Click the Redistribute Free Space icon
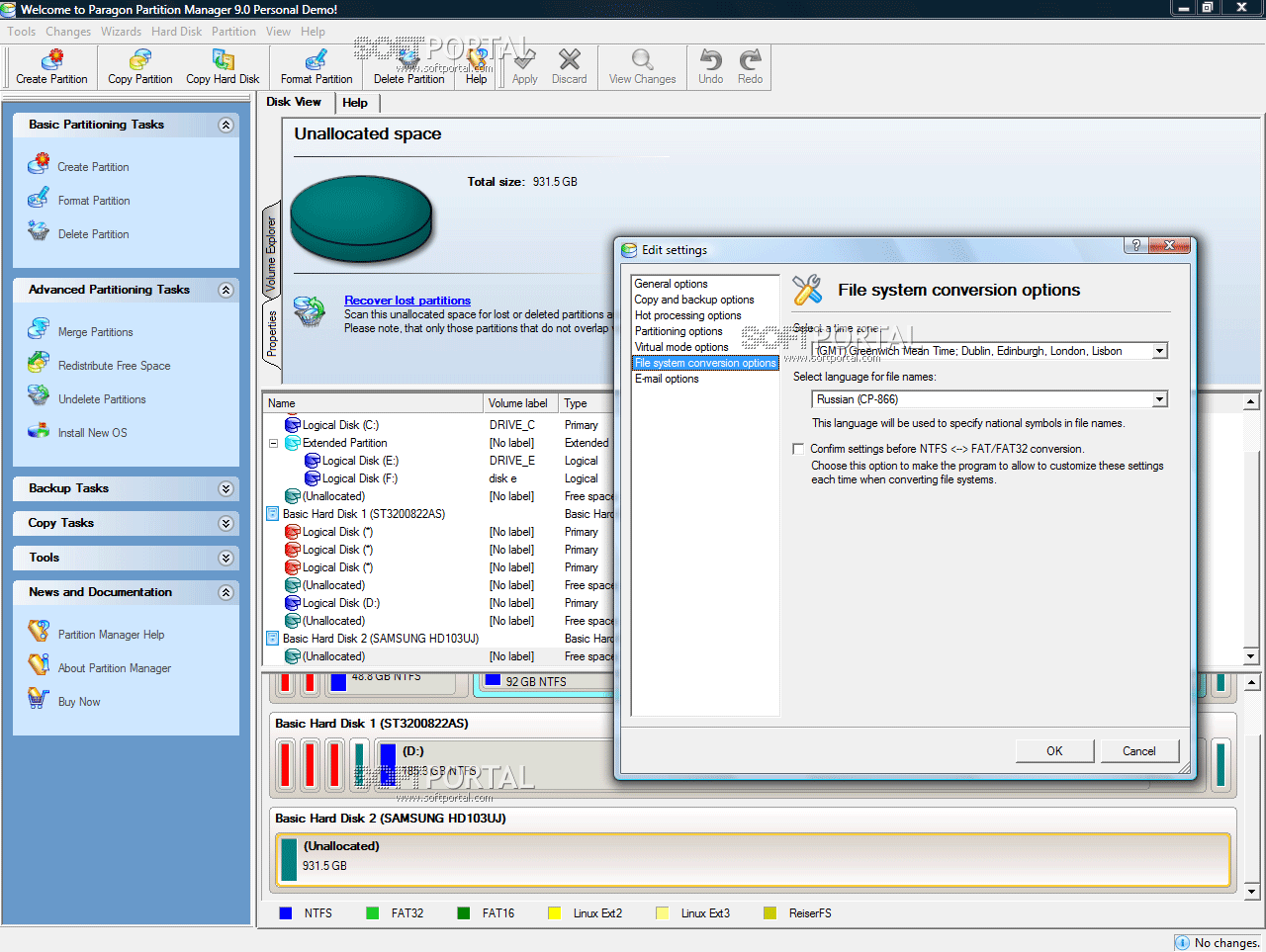 coord(39,363)
